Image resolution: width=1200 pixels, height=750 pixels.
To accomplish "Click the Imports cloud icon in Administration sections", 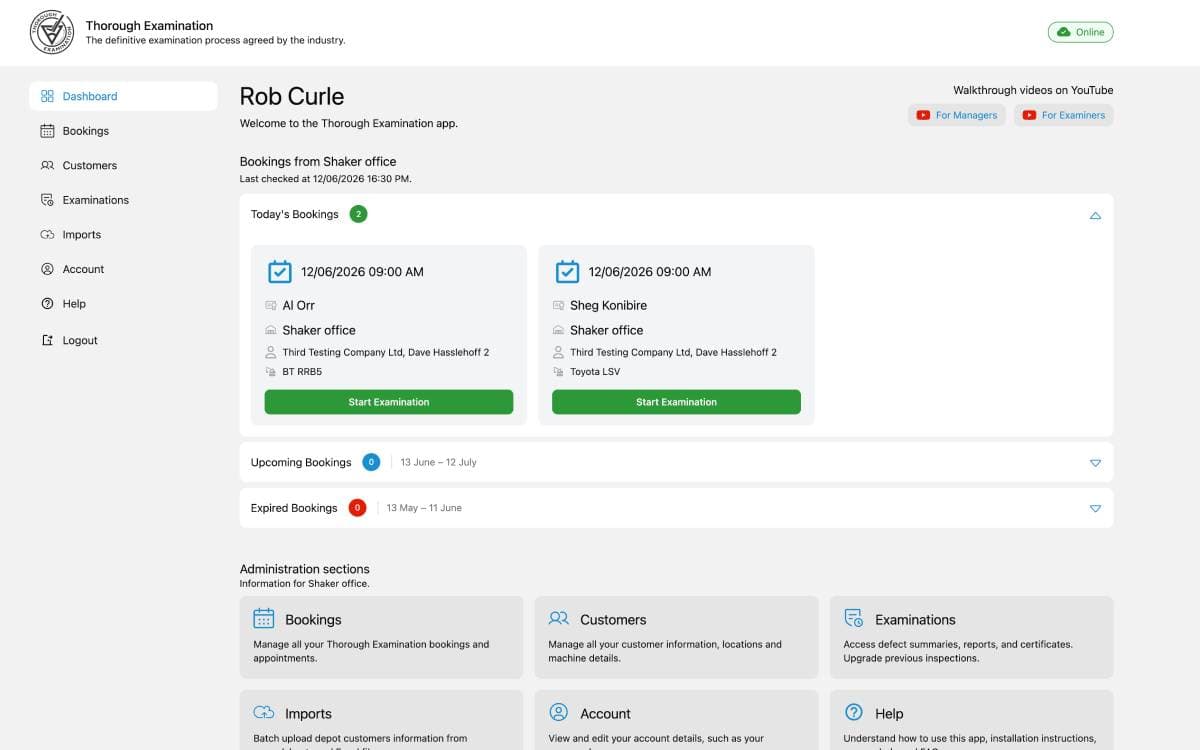I will tap(264, 713).
